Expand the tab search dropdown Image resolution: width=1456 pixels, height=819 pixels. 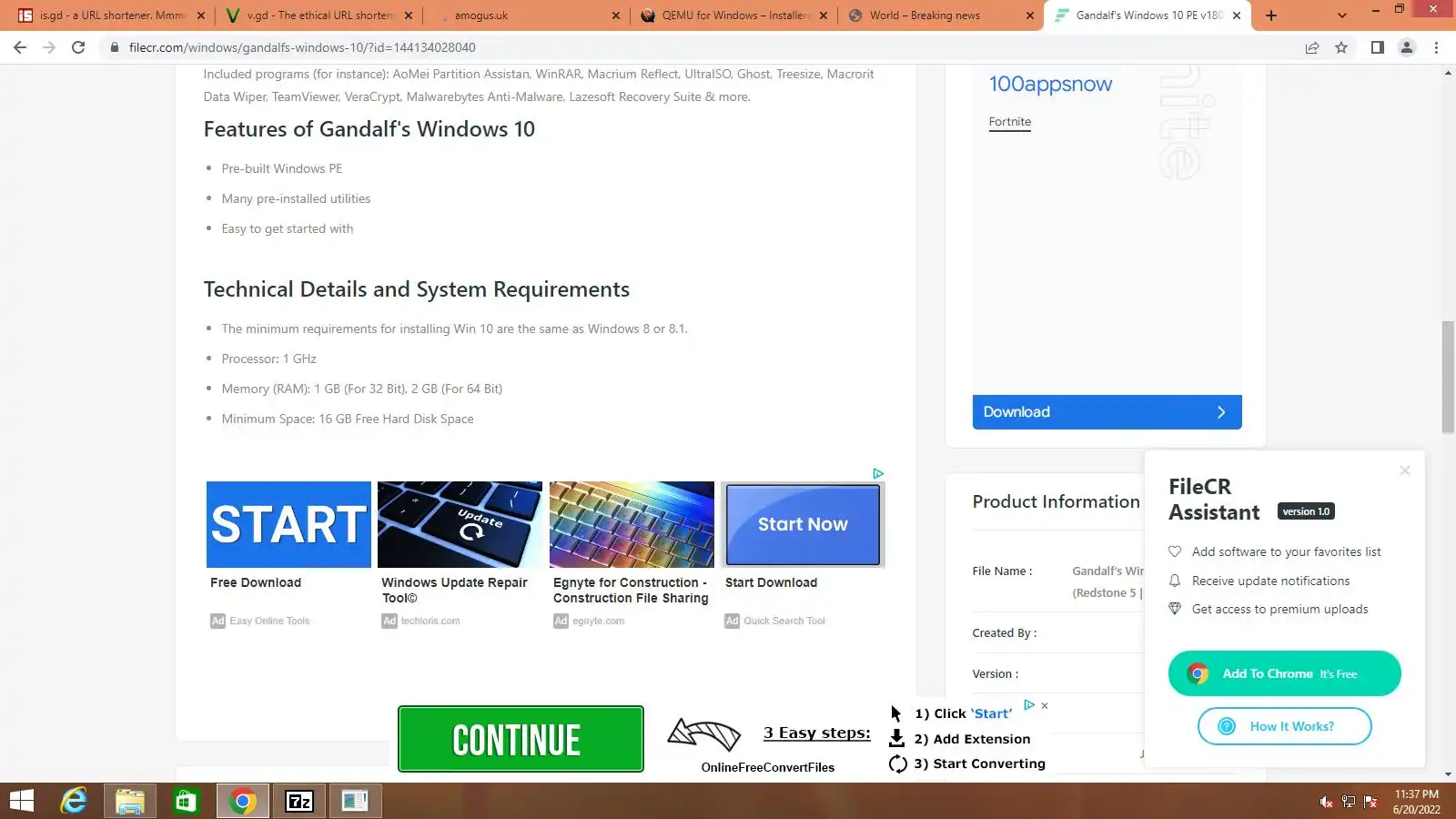[1342, 15]
